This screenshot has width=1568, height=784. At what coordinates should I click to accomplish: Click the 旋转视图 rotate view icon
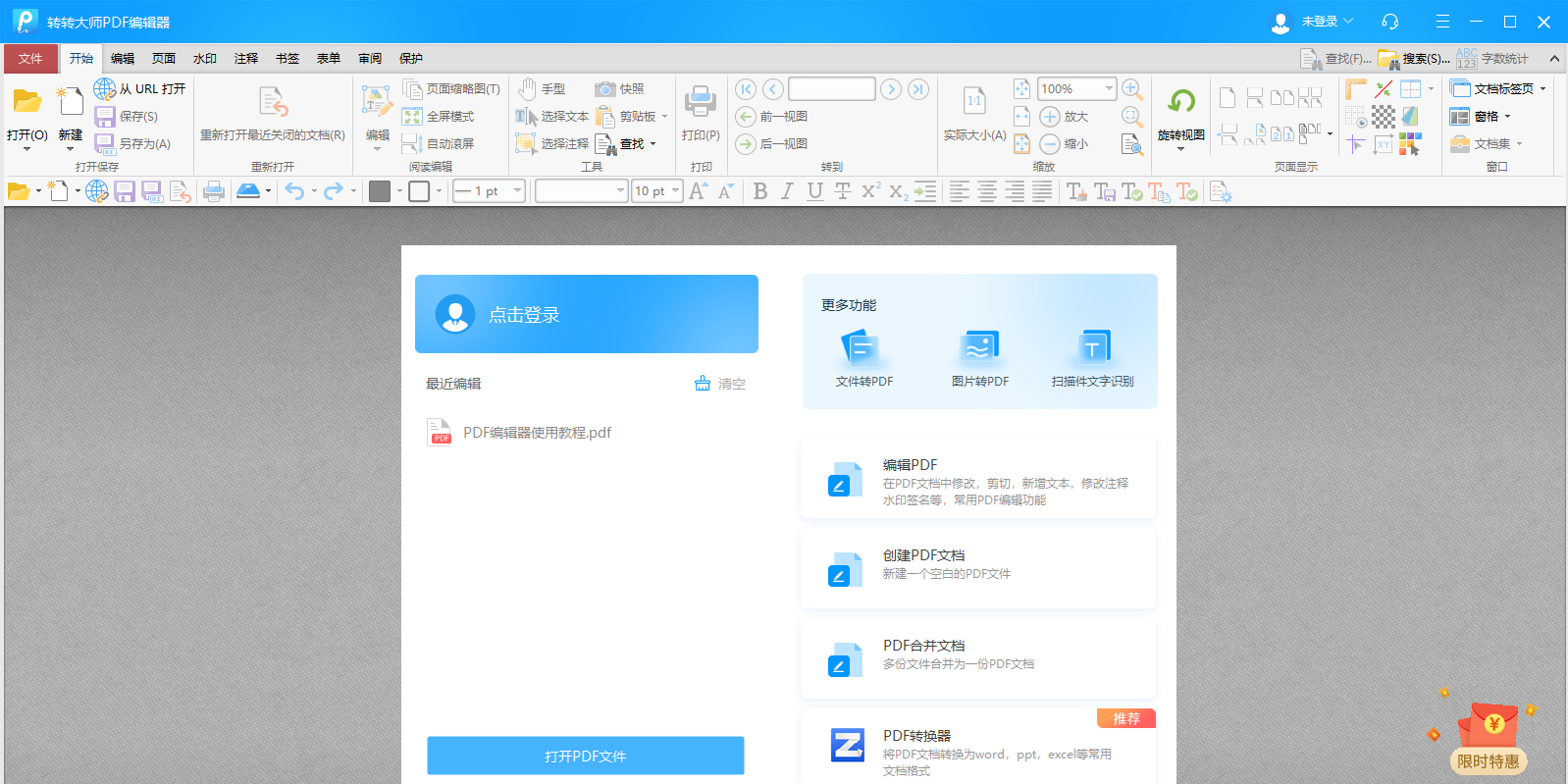click(x=1181, y=101)
